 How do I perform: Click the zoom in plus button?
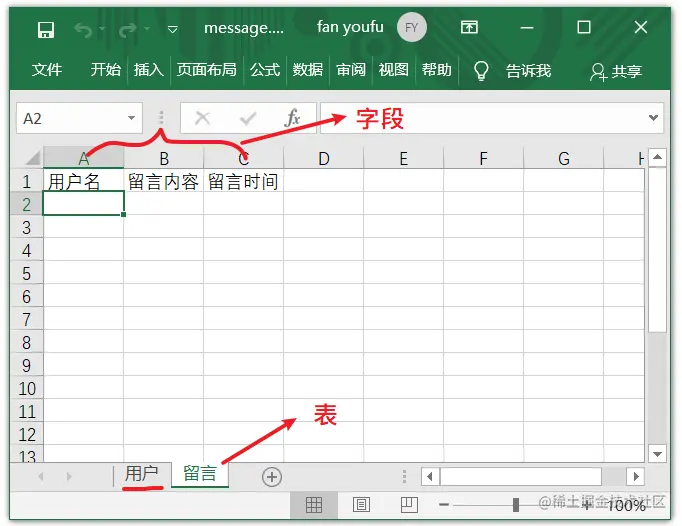click(587, 505)
